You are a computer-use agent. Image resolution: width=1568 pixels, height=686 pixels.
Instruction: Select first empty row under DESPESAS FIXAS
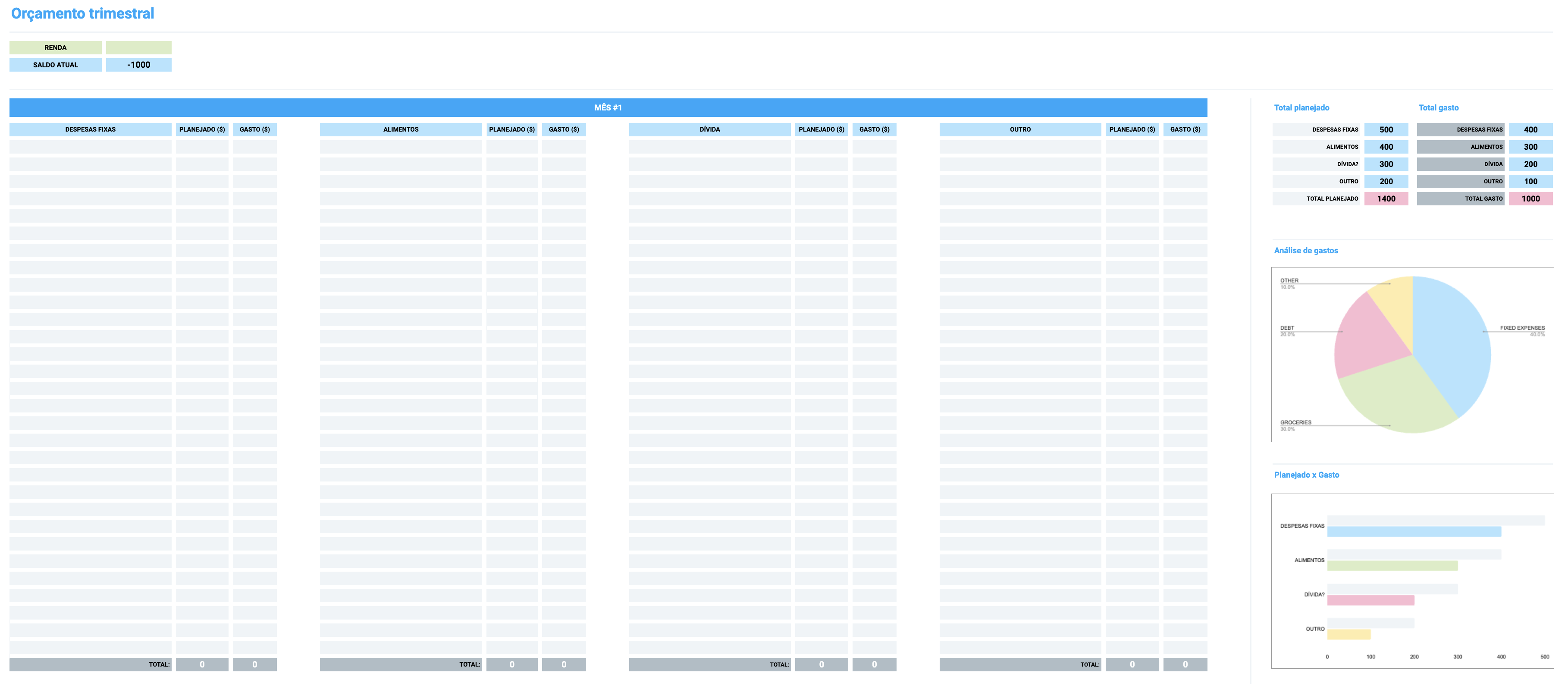[x=91, y=147]
